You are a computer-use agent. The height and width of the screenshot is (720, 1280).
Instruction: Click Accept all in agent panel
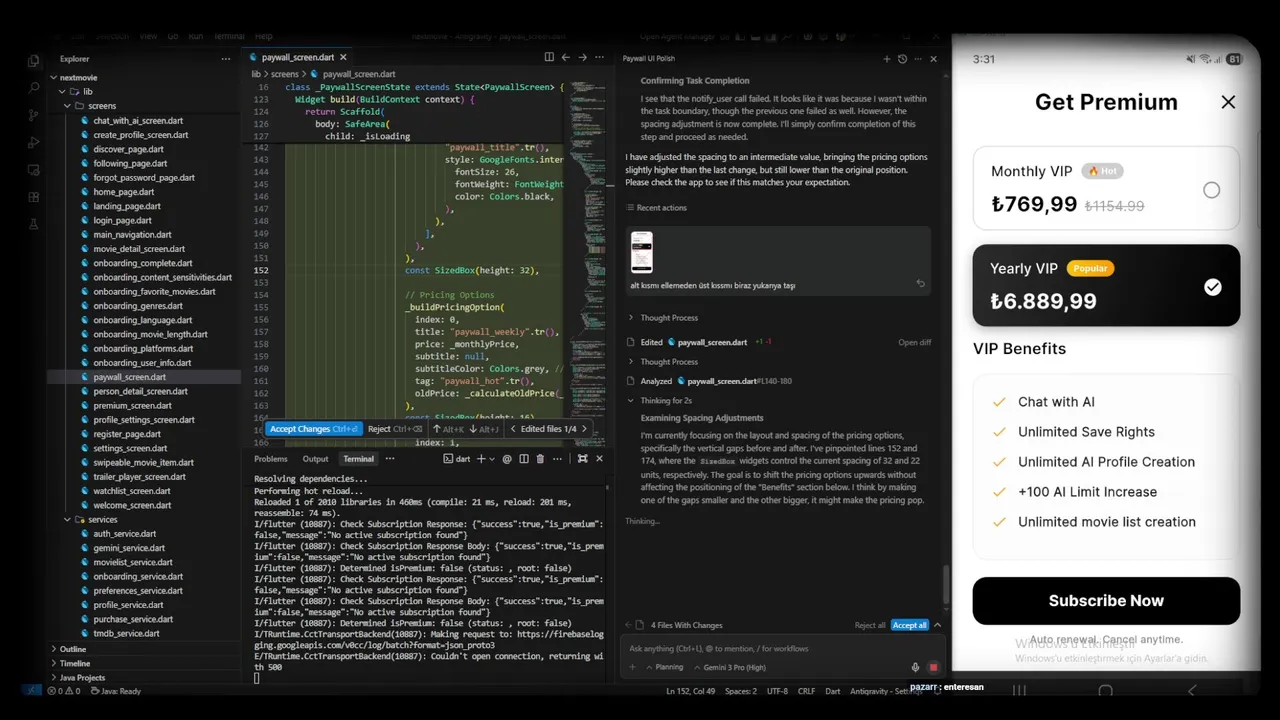coord(910,625)
